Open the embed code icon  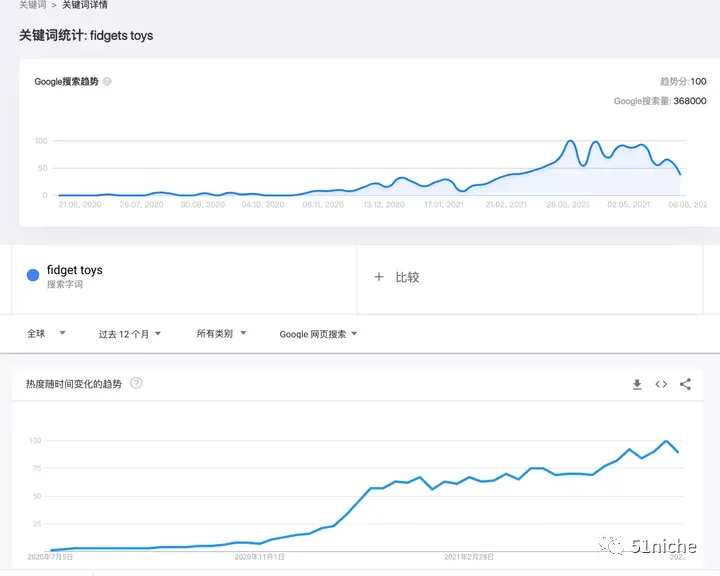[x=661, y=384]
